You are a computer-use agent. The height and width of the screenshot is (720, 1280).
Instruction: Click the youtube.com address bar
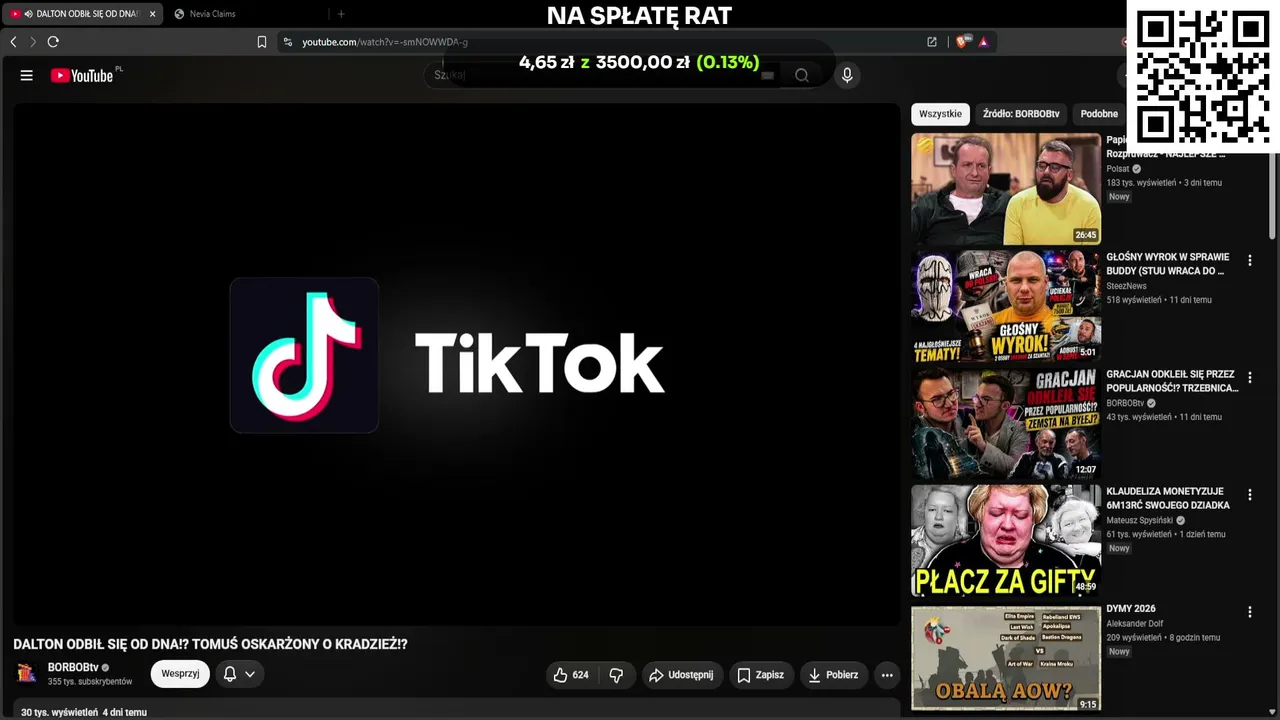[600, 42]
